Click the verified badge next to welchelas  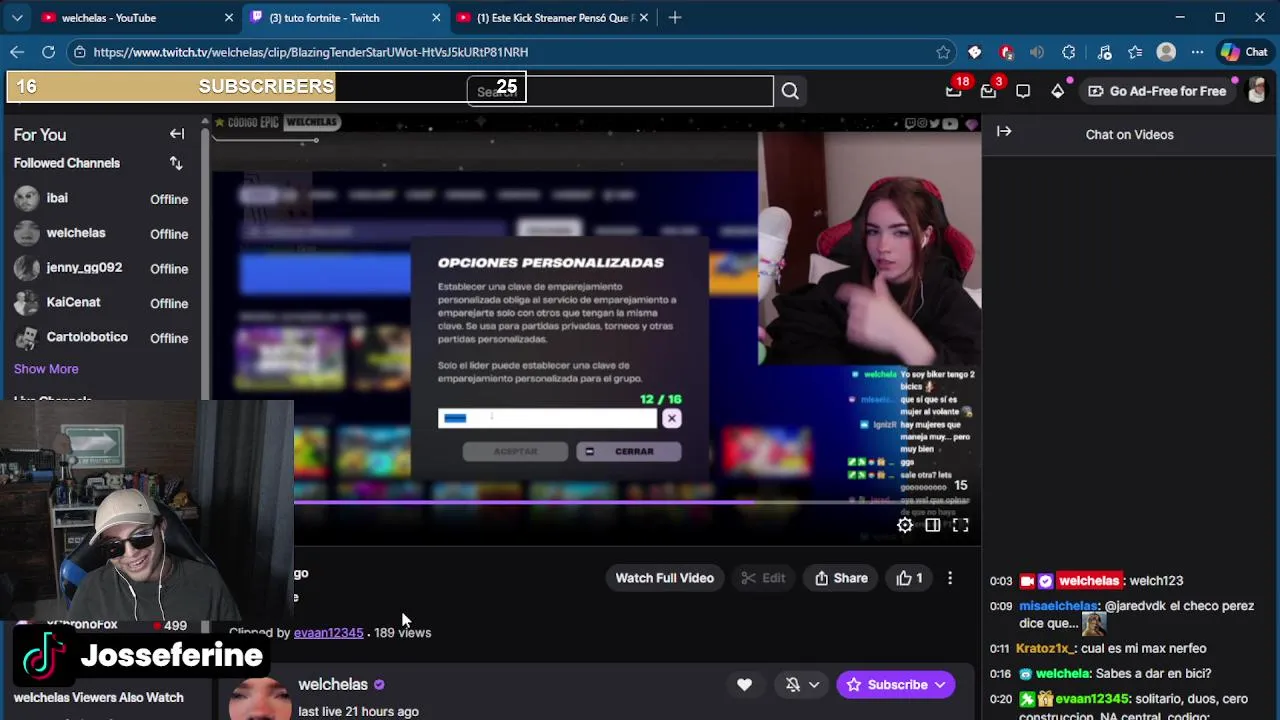click(x=379, y=685)
